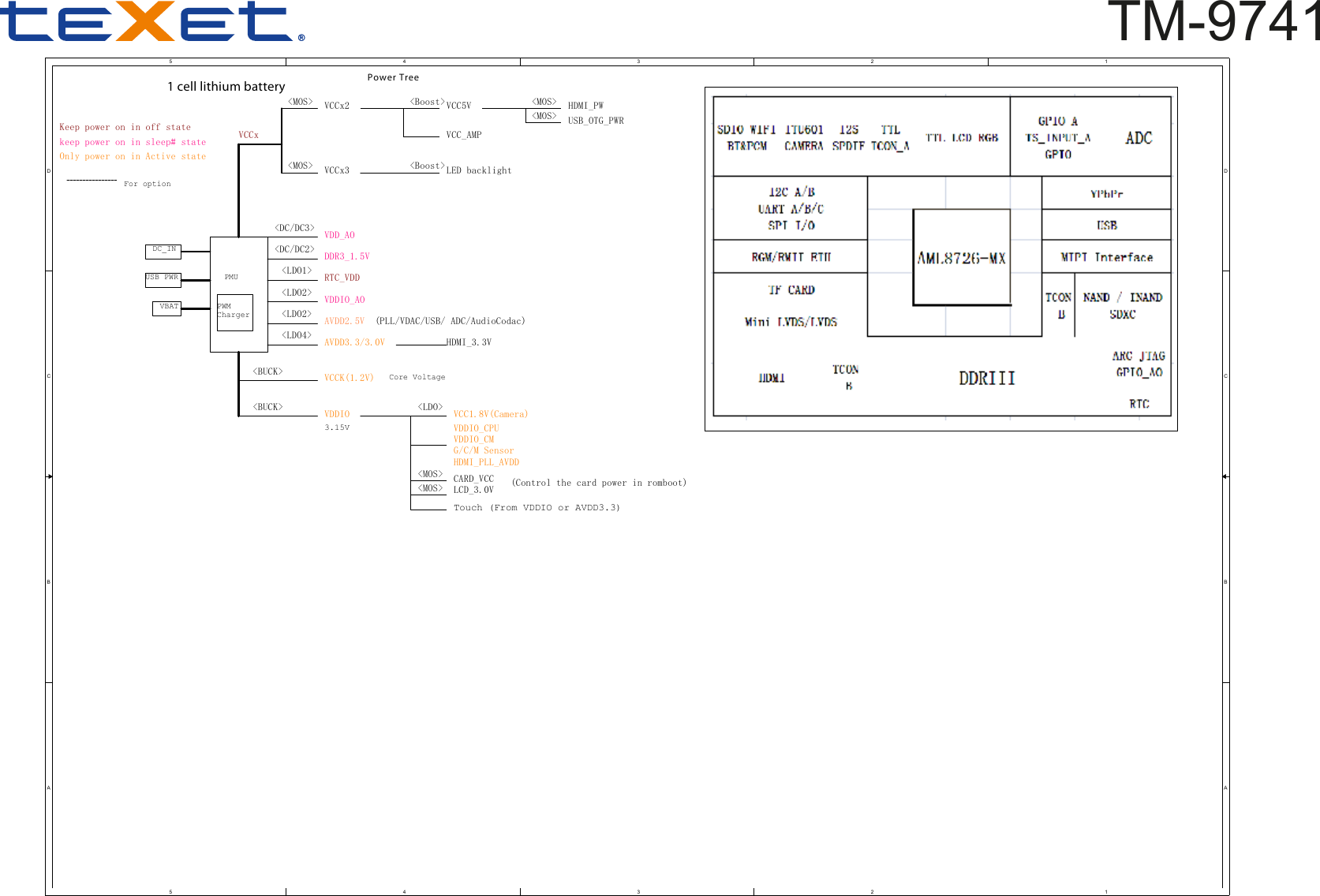Click the red VCCx label

(x=249, y=135)
